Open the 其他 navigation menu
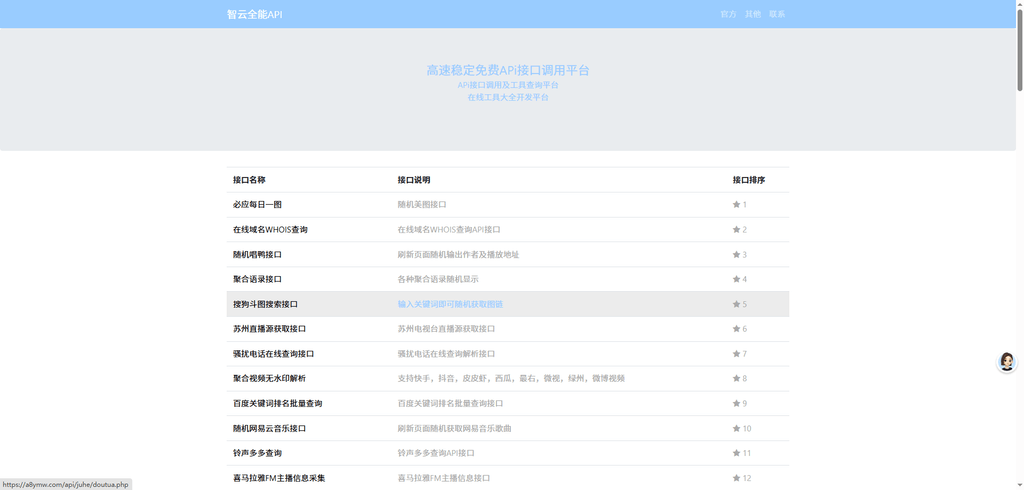The height and width of the screenshot is (490, 1024). pos(753,14)
